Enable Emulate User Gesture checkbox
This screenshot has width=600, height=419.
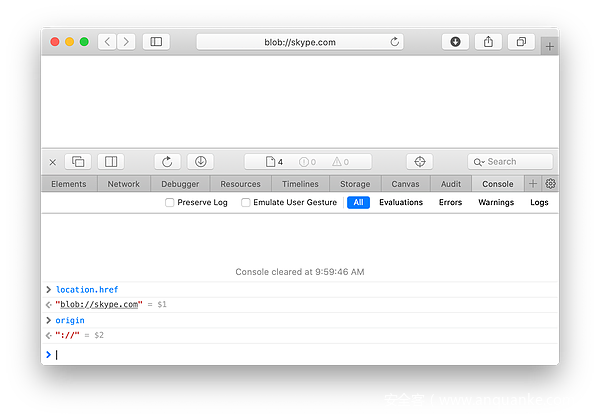coord(246,202)
